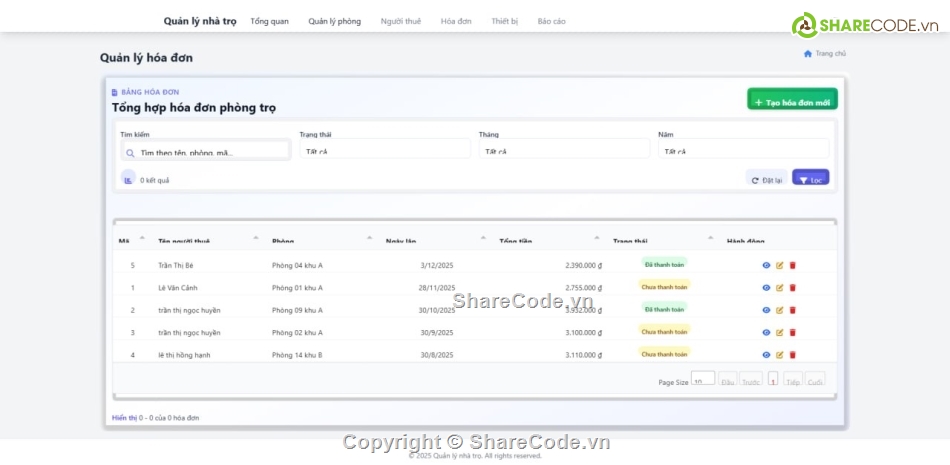Viewport: 950px width, 465px height.
Task: Delete invoice of Trần Thị Bé
Action: 792,265
